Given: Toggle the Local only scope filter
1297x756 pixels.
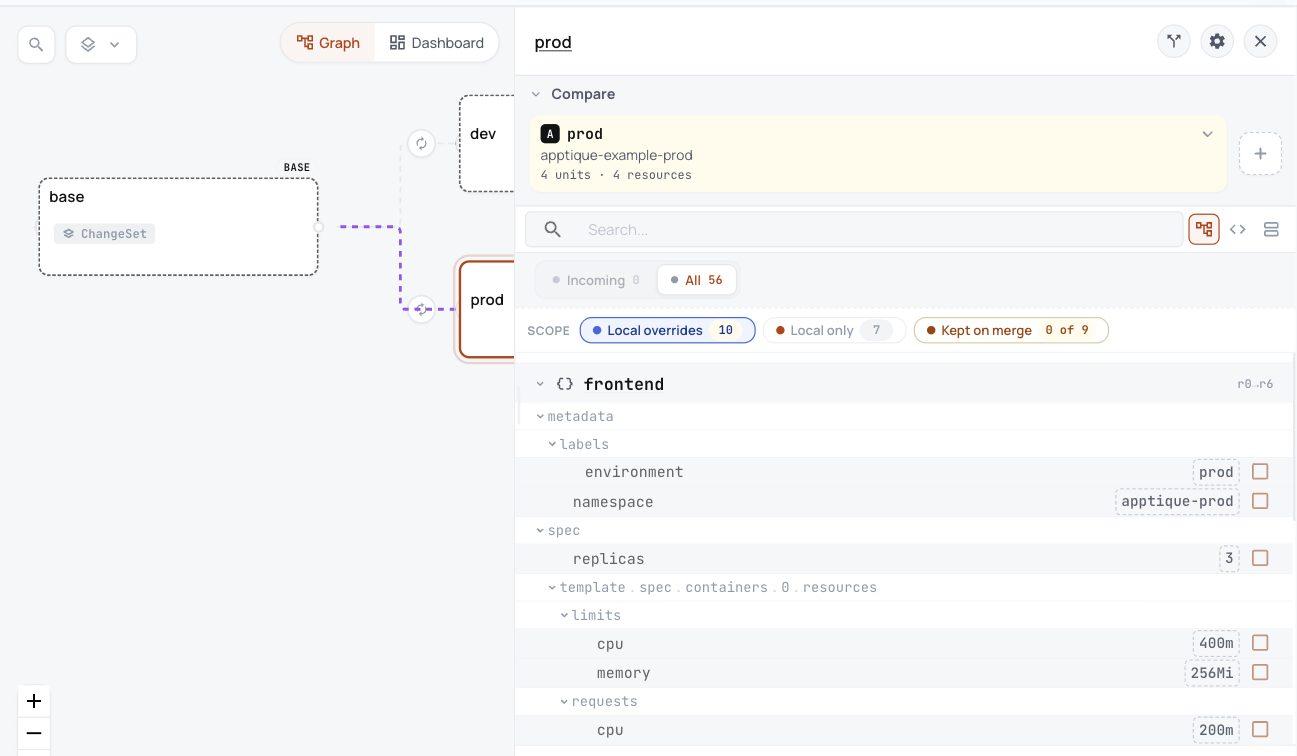Looking at the screenshot, I should (x=834, y=330).
